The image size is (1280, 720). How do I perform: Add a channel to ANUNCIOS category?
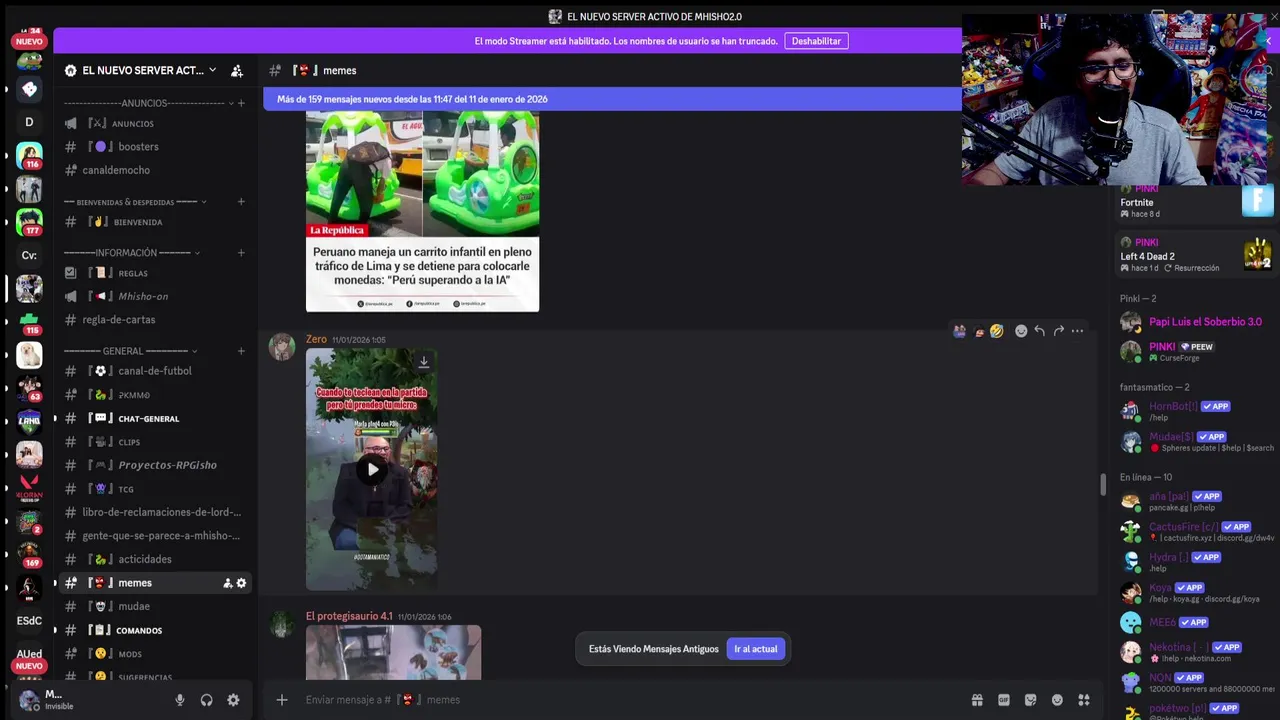click(241, 103)
